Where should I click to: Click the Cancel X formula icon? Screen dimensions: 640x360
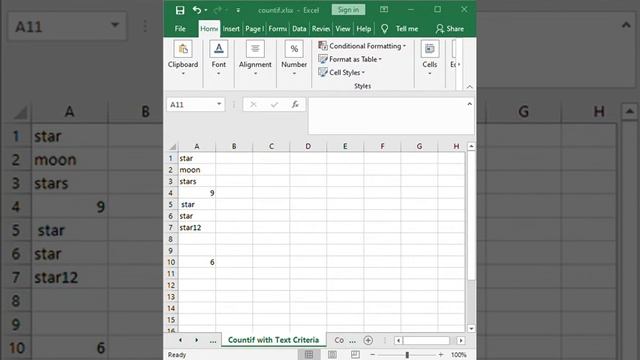point(253,105)
